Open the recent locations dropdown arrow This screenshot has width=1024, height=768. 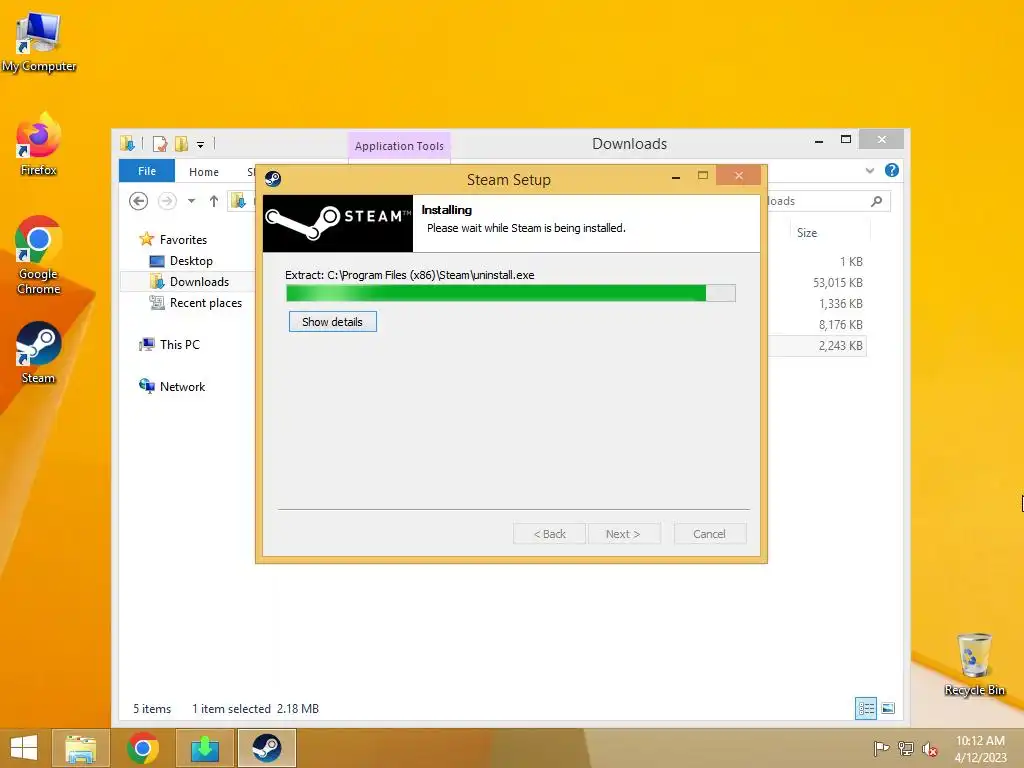(x=191, y=201)
